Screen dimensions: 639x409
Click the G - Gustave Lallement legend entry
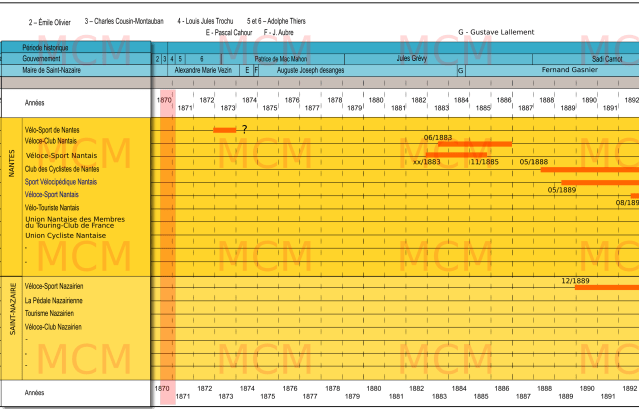[x=496, y=33]
